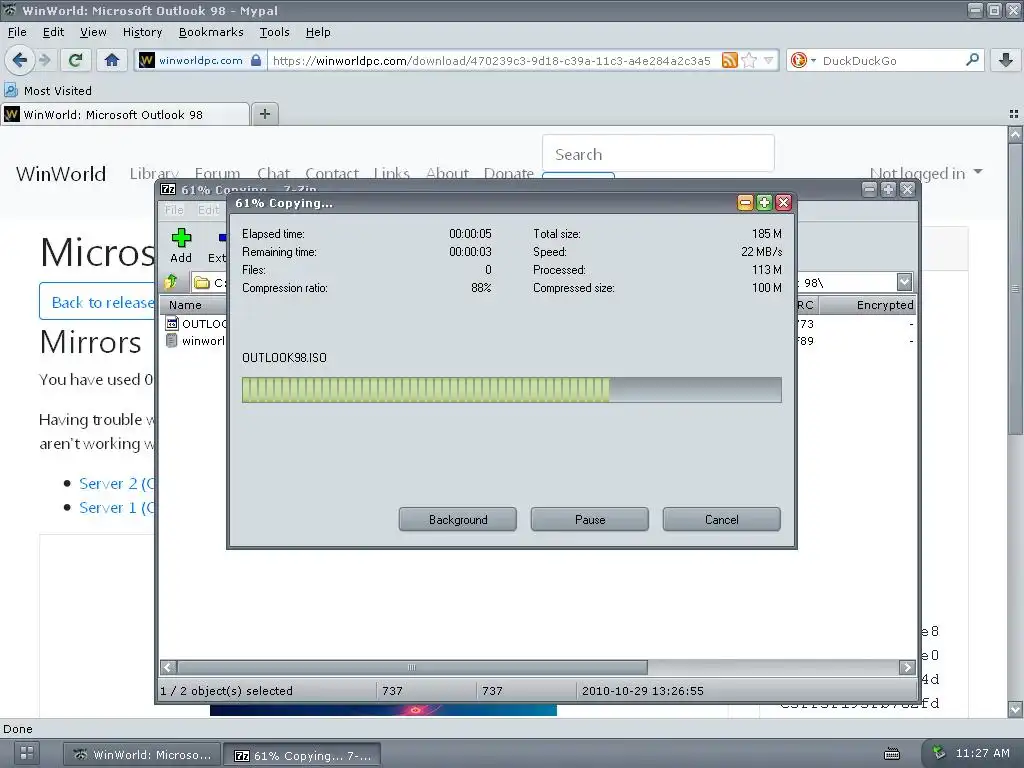The height and width of the screenshot is (768, 1024).
Task: Open the Tools menu
Action: pos(274,32)
